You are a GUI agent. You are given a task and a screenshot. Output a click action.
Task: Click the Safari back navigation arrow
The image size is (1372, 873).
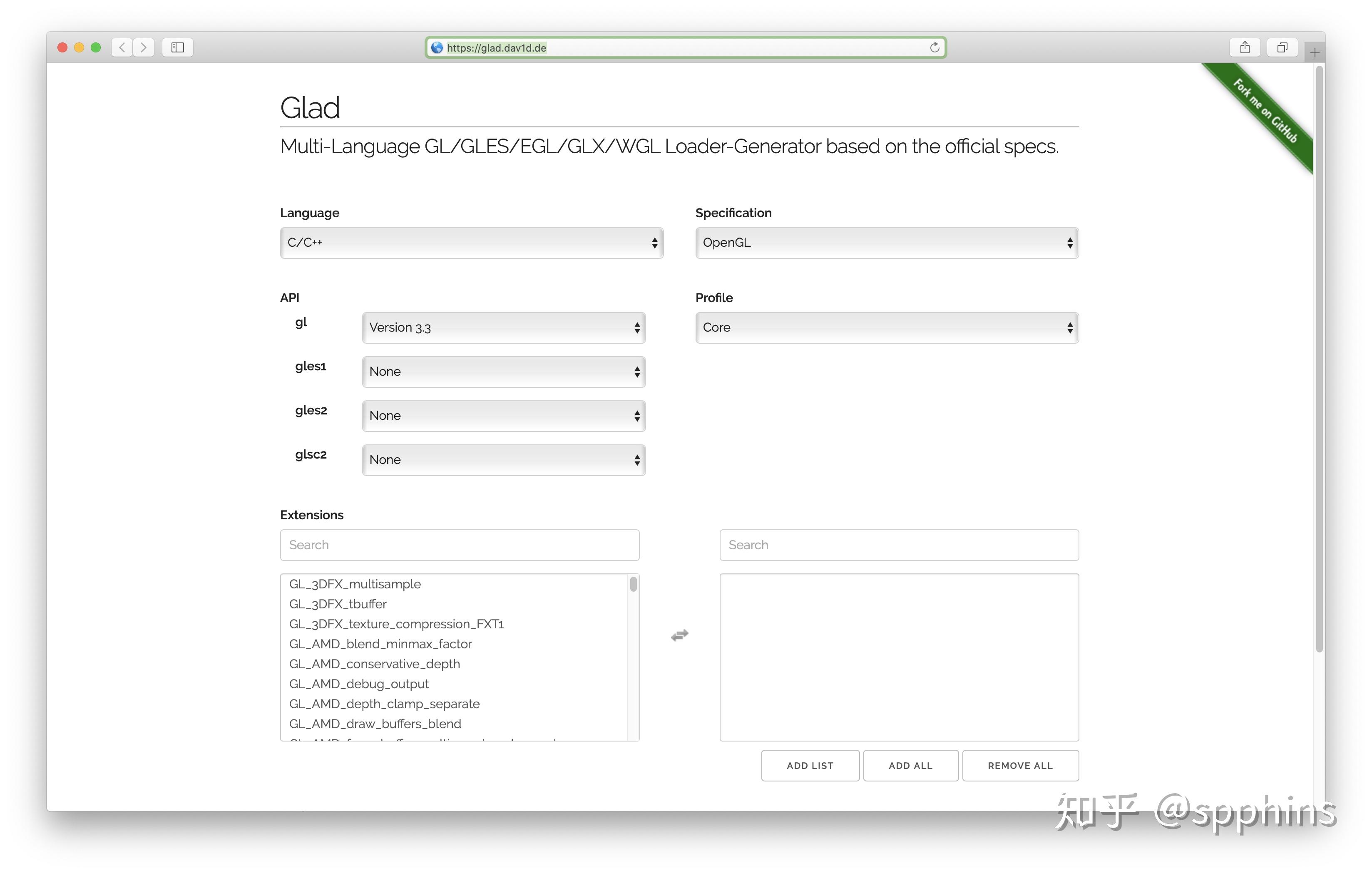pyautogui.click(x=122, y=47)
